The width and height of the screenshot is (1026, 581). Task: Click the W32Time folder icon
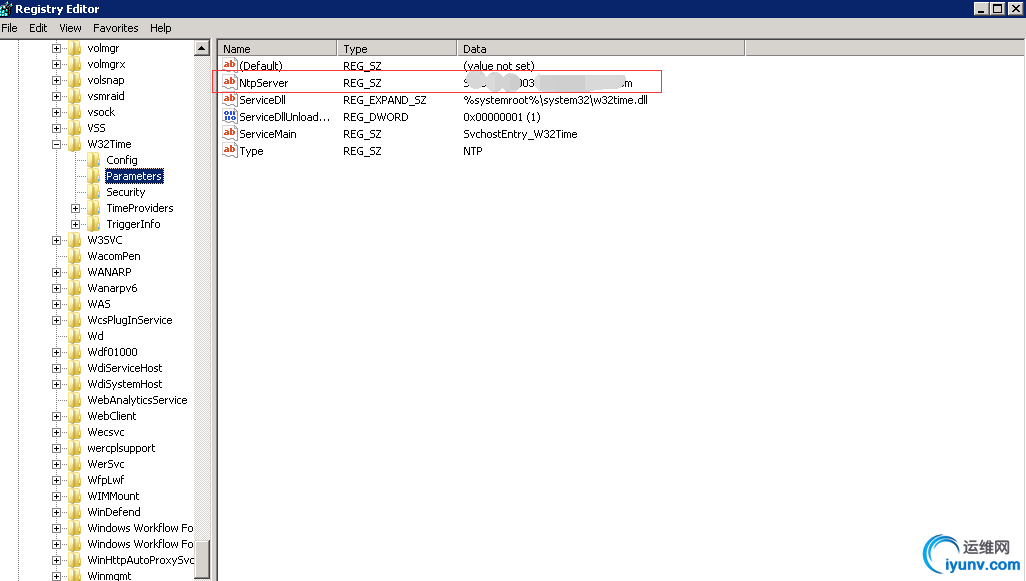pos(75,144)
